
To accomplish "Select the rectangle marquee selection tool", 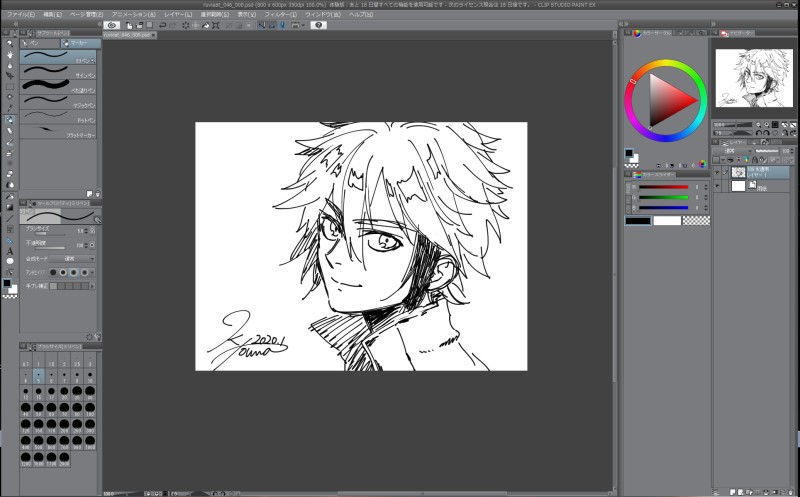I will 10,87.
